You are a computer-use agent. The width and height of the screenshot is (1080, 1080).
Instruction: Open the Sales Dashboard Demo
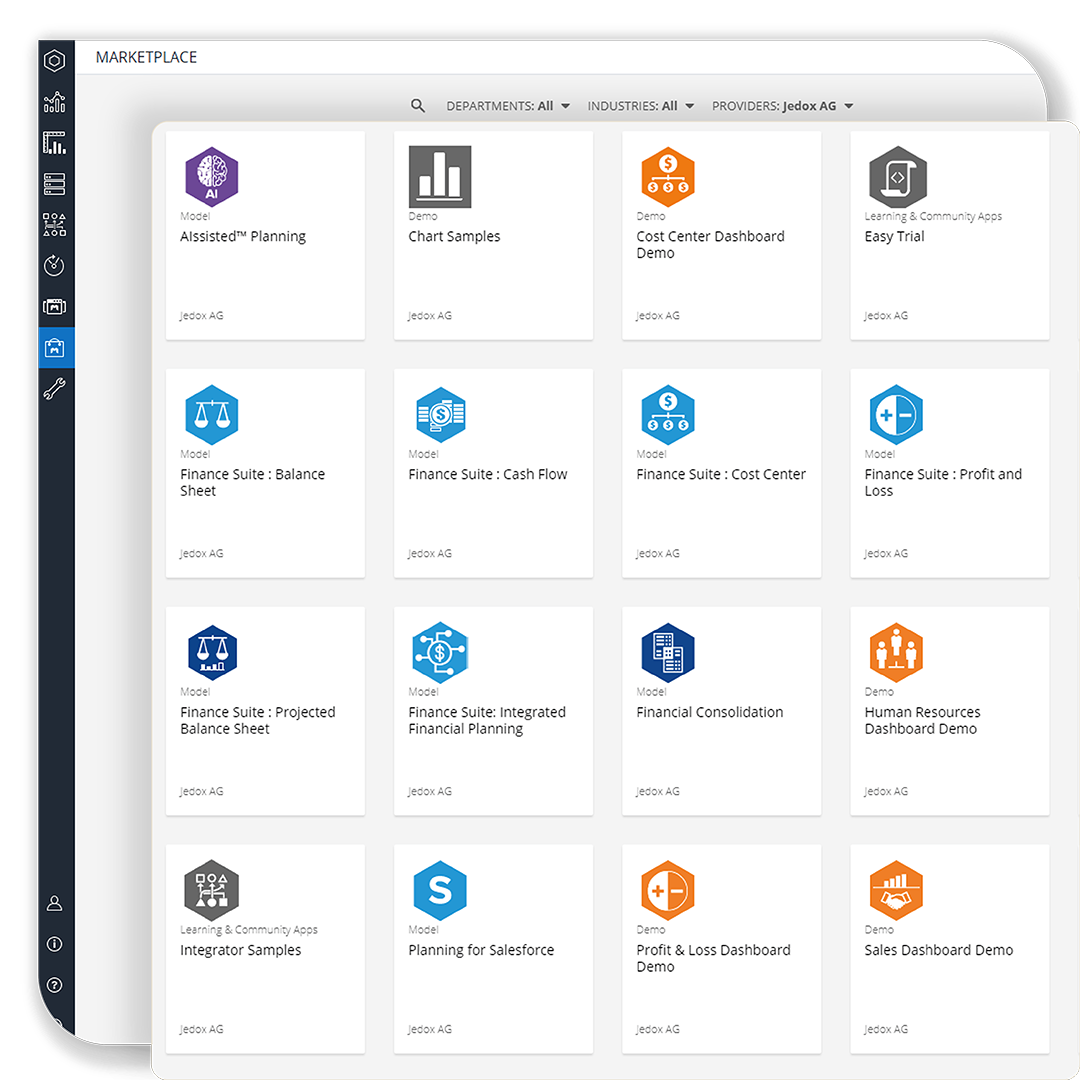948,948
